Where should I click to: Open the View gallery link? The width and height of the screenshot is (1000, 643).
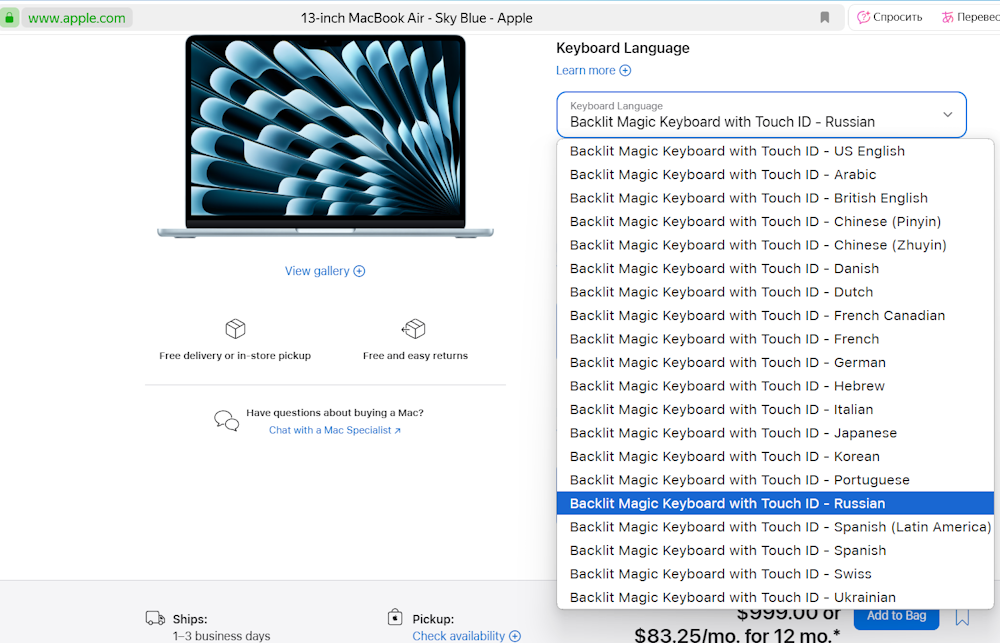tap(325, 271)
